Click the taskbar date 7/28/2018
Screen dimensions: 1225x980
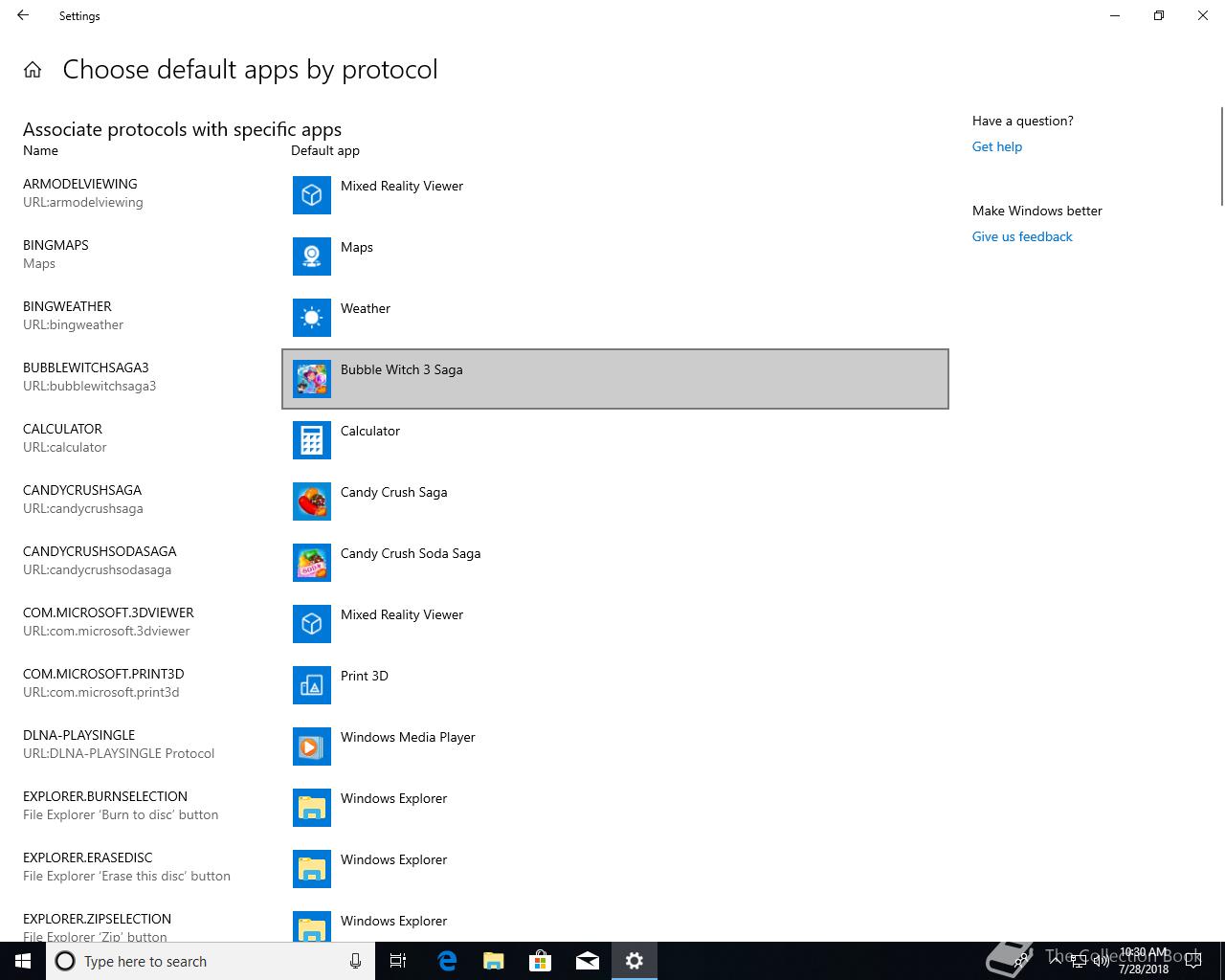point(1144,969)
